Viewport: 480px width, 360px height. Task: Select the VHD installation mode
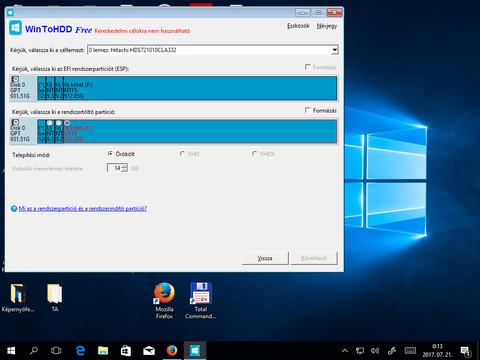tap(182, 154)
